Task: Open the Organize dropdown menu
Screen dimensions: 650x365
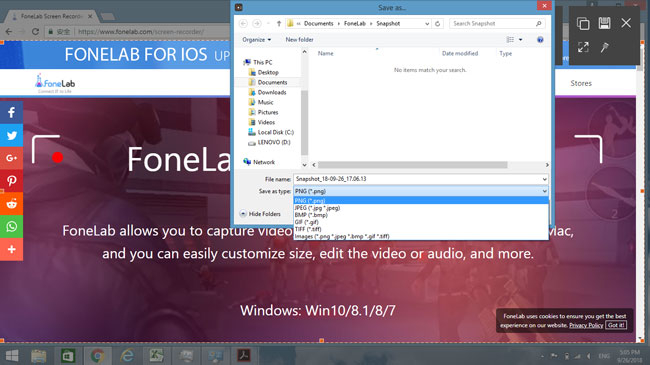Action: tap(257, 40)
